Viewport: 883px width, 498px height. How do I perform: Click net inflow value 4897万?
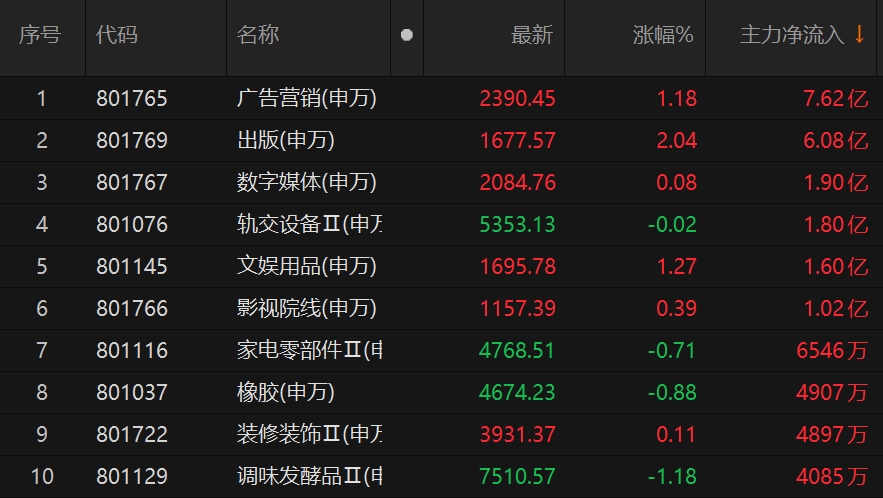[832, 435]
